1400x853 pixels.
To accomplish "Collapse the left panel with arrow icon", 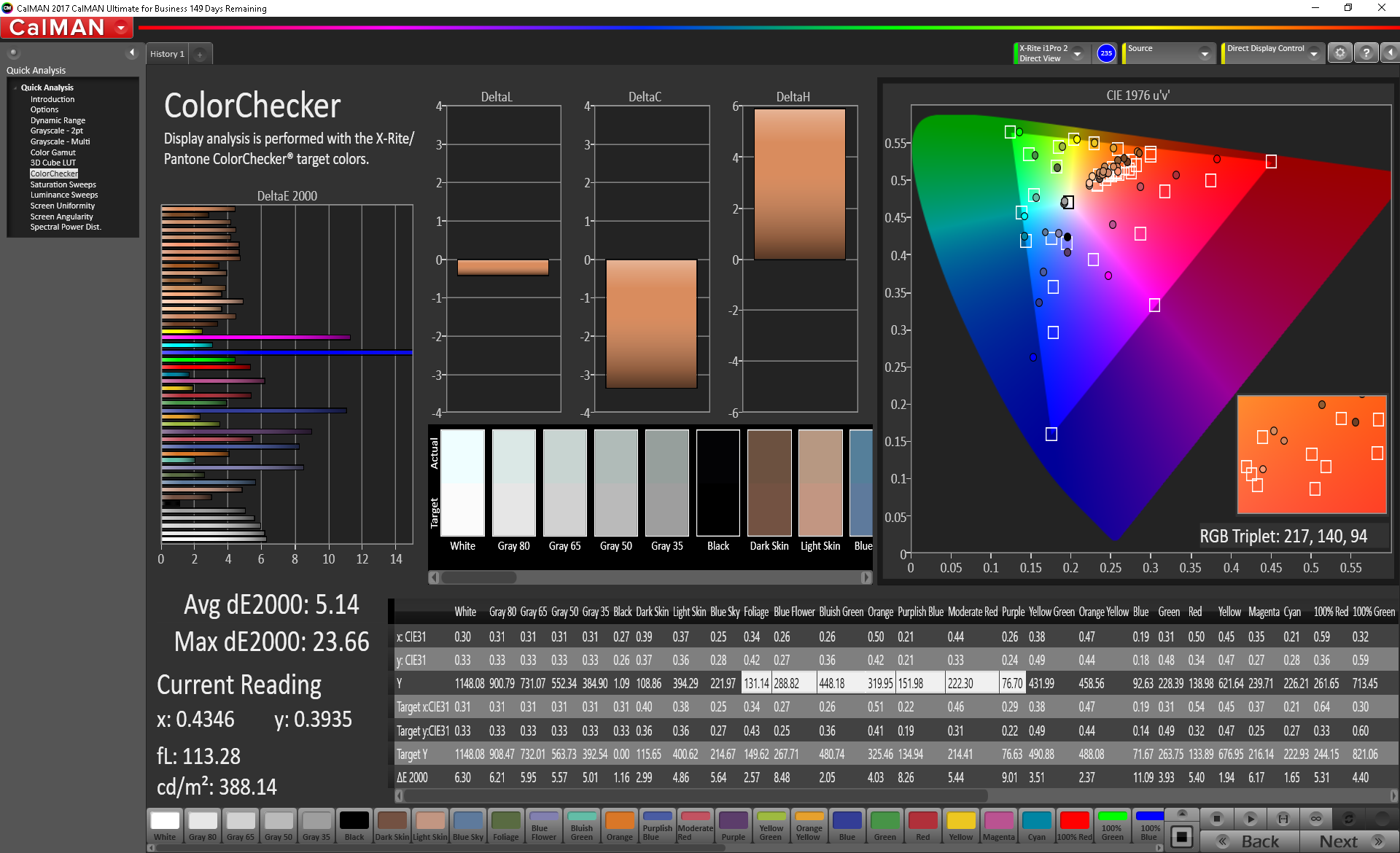I will click(132, 52).
